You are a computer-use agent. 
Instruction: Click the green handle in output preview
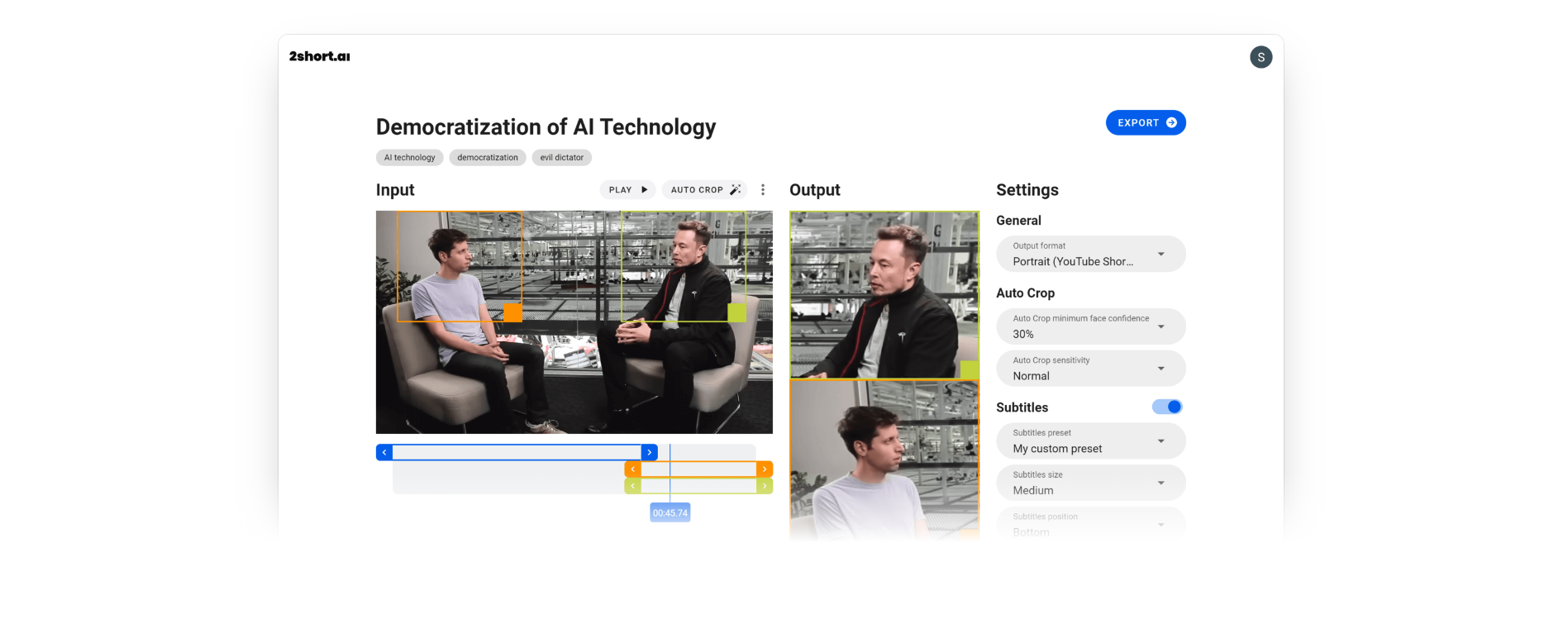coord(970,369)
